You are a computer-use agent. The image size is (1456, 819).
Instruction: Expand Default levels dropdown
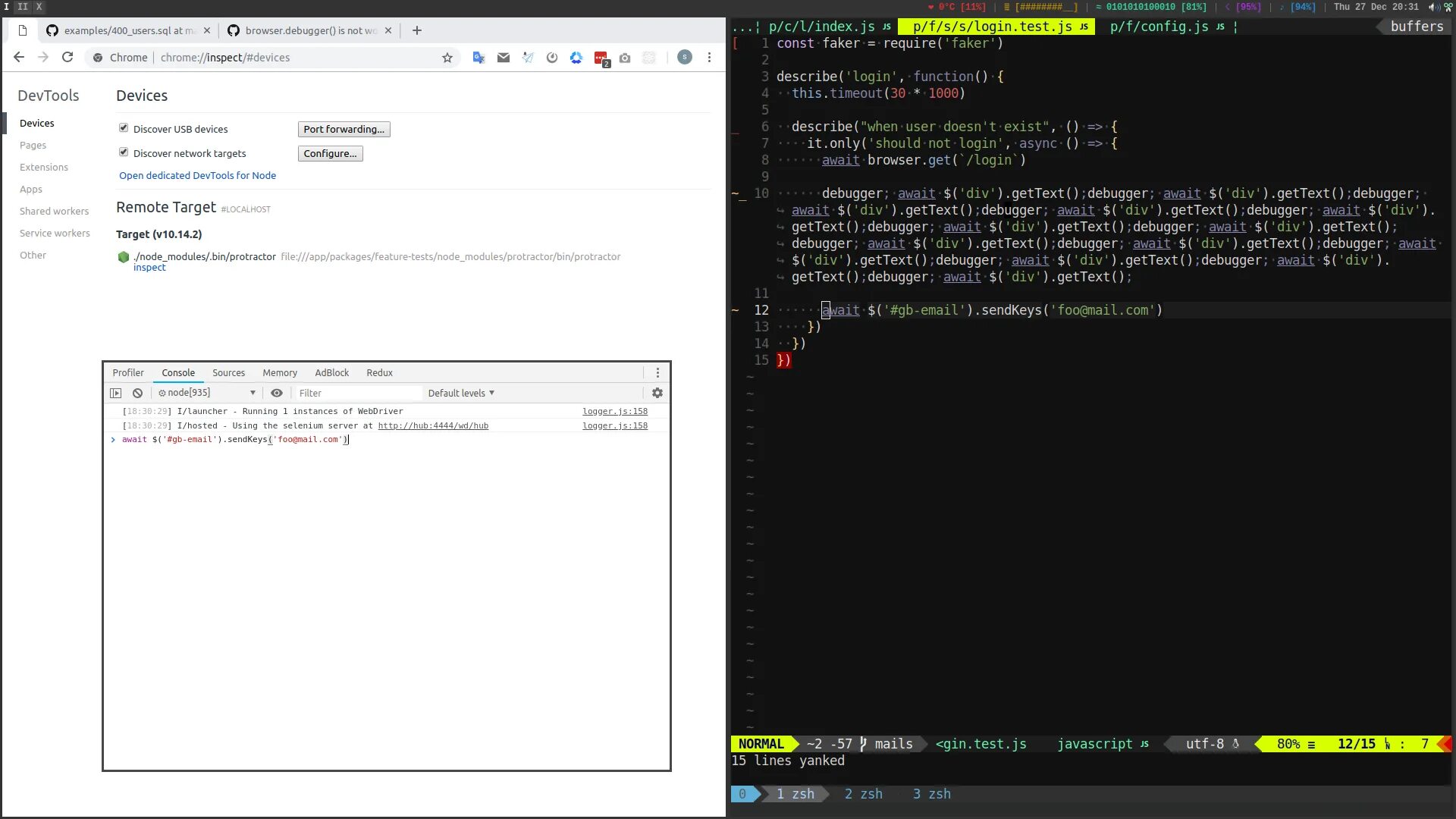click(460, 393)
